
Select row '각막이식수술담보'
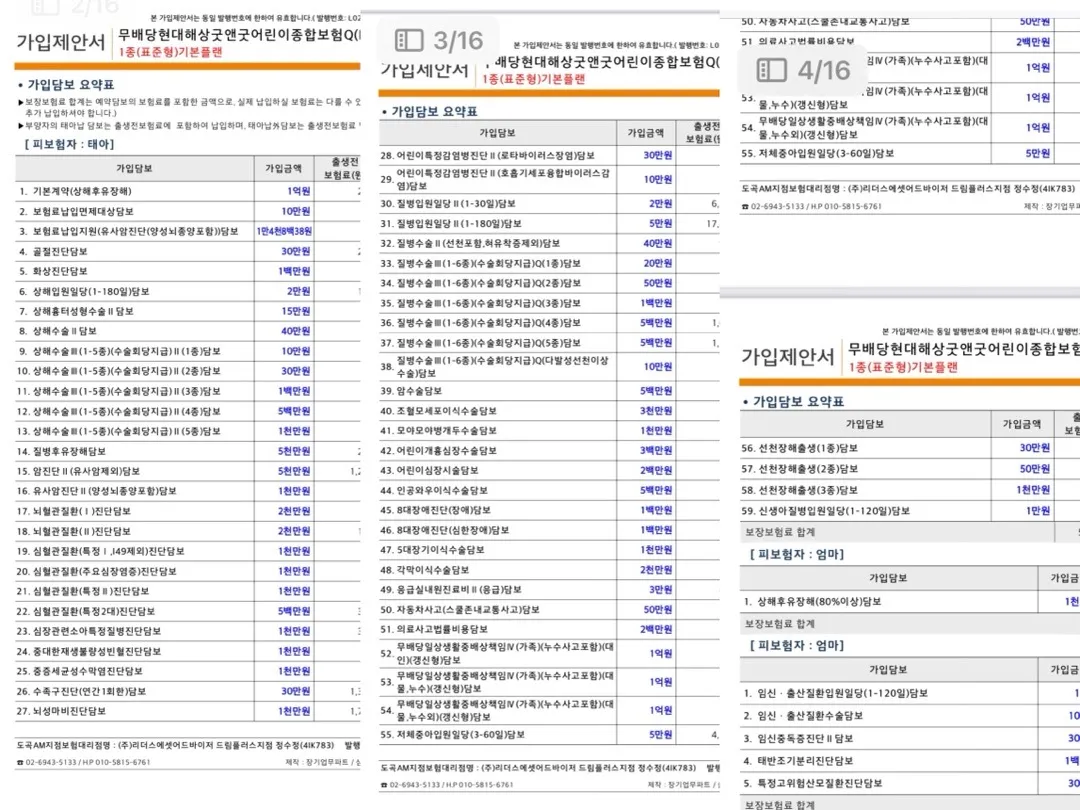[549, 570]
